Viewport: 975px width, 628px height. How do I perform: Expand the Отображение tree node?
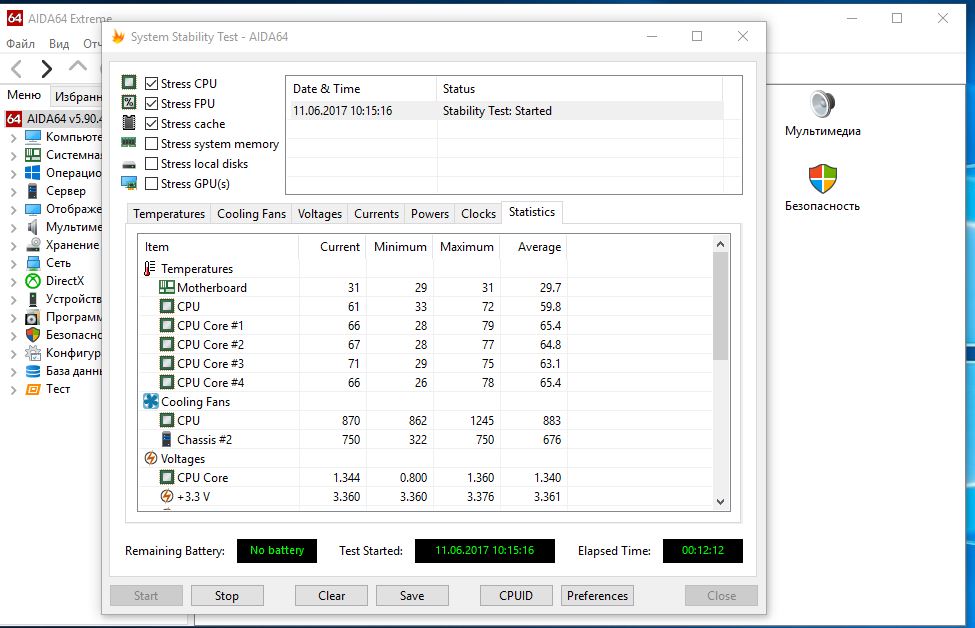14,210
